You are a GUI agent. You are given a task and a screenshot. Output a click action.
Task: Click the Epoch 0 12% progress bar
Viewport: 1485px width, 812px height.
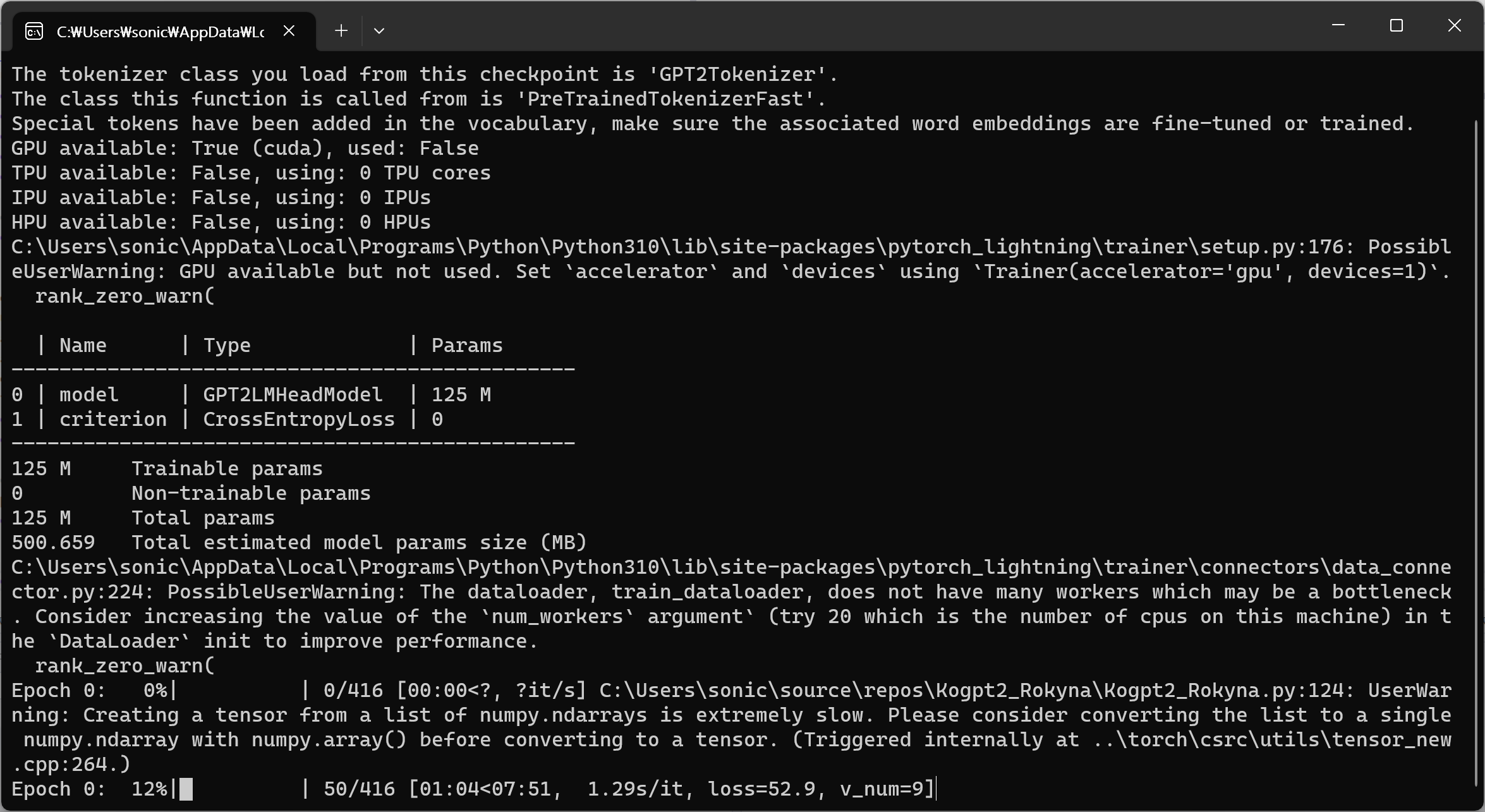point(240,789)
